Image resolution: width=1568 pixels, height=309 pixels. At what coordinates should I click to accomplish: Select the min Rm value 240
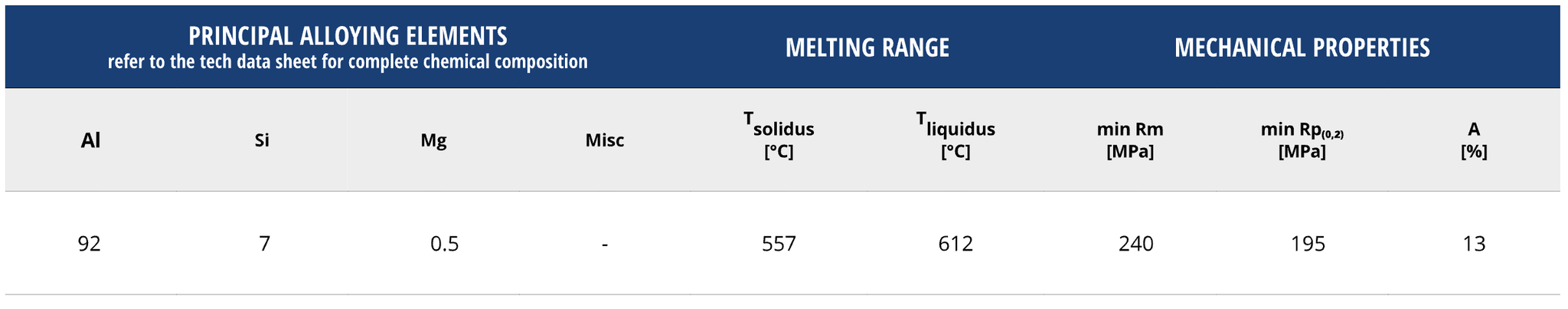pos(1135,244)
